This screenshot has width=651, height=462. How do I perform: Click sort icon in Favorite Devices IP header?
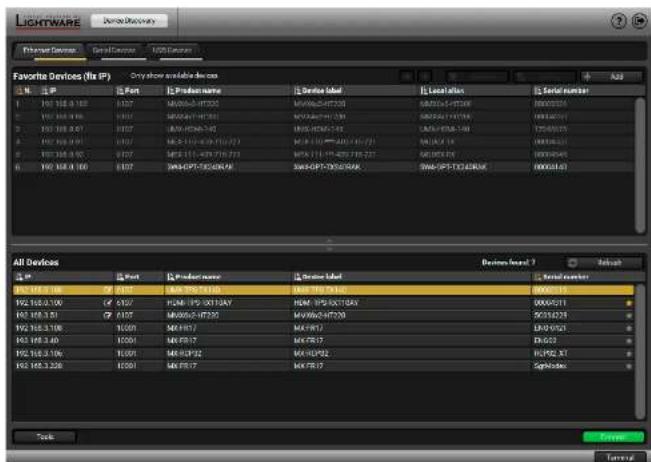(x=45, y=90)
